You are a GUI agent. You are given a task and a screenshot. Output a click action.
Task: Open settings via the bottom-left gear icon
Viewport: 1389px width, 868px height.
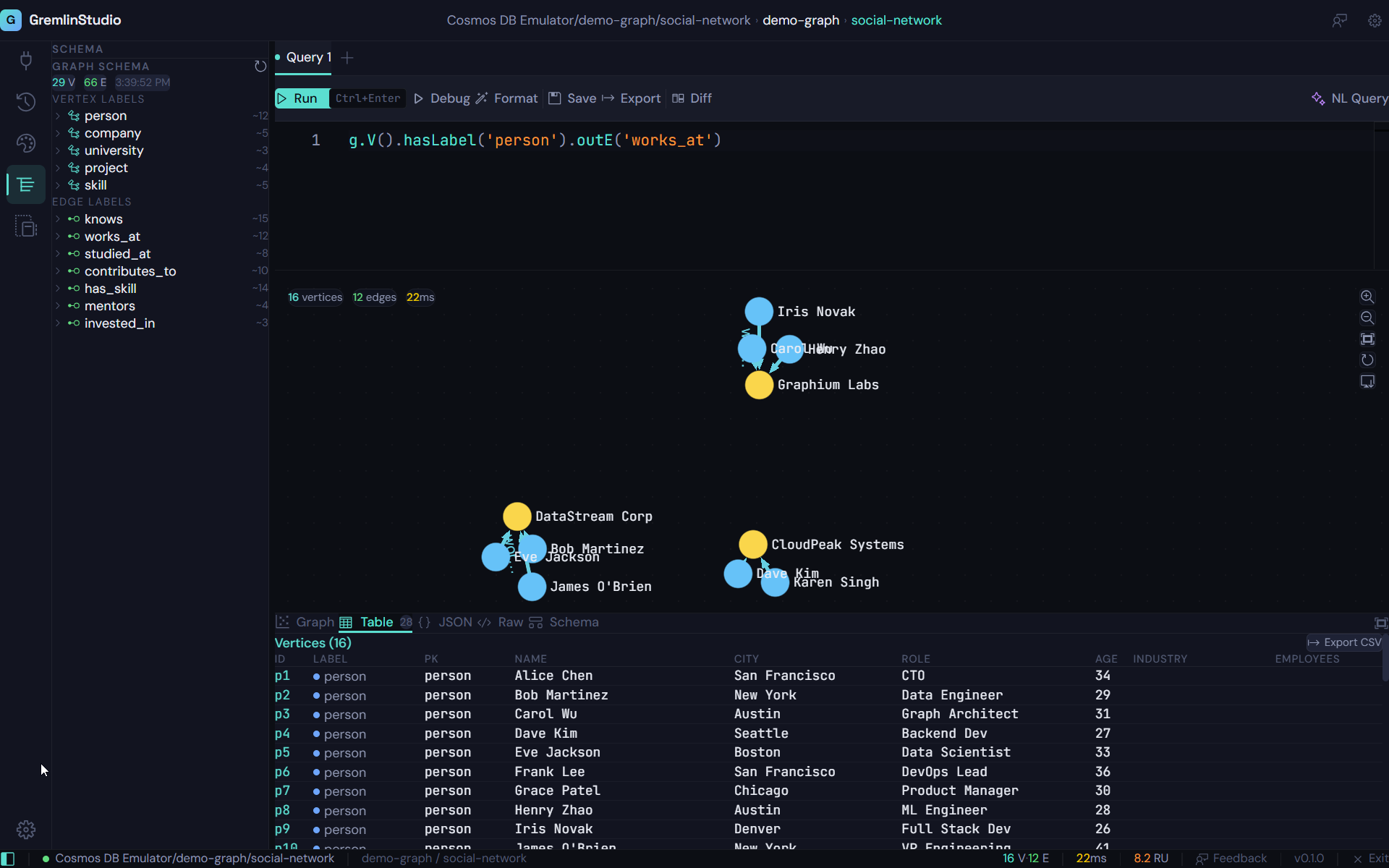pyautogui.click(x=26, y=830)
